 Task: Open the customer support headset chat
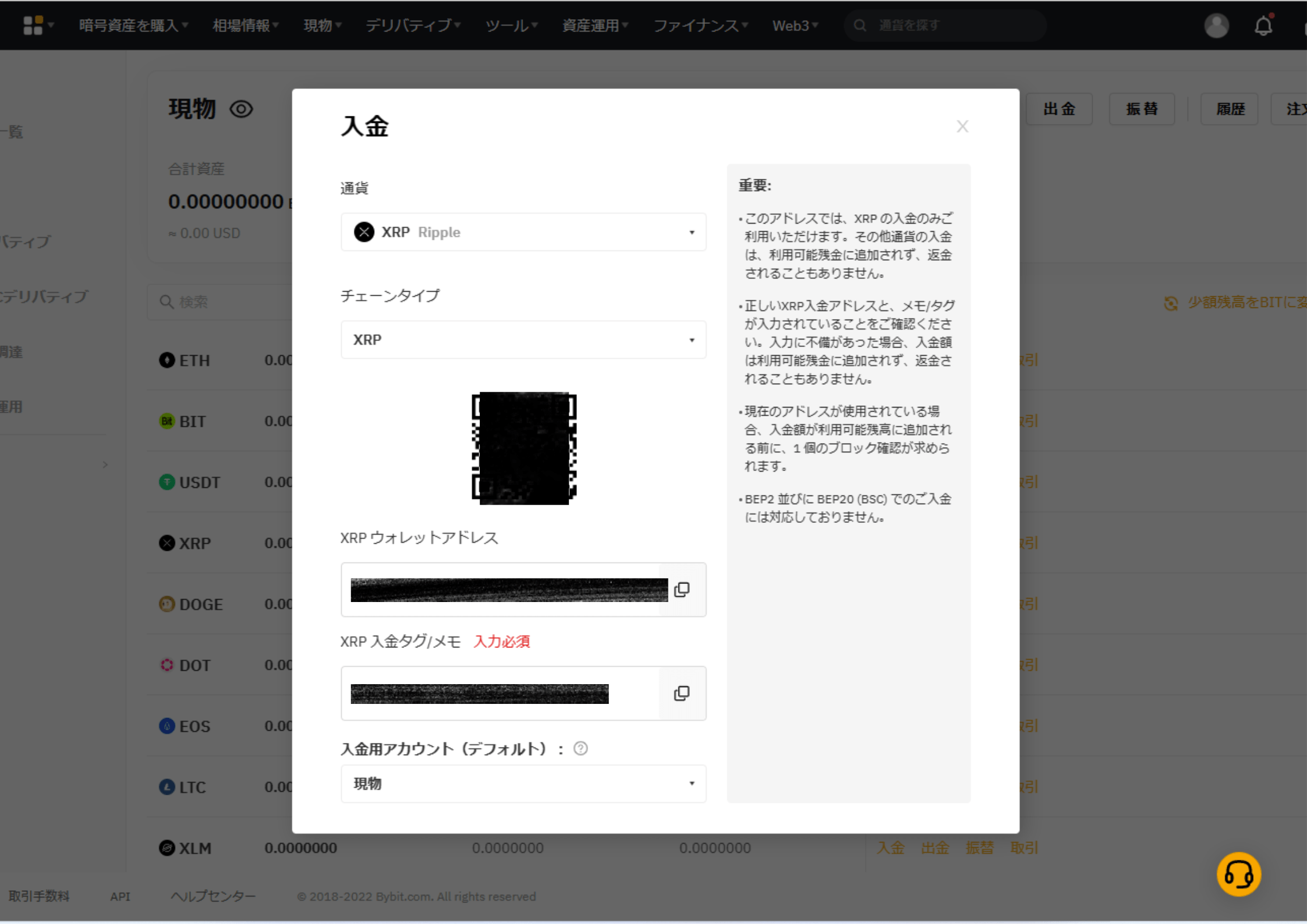pos(1239,874)
